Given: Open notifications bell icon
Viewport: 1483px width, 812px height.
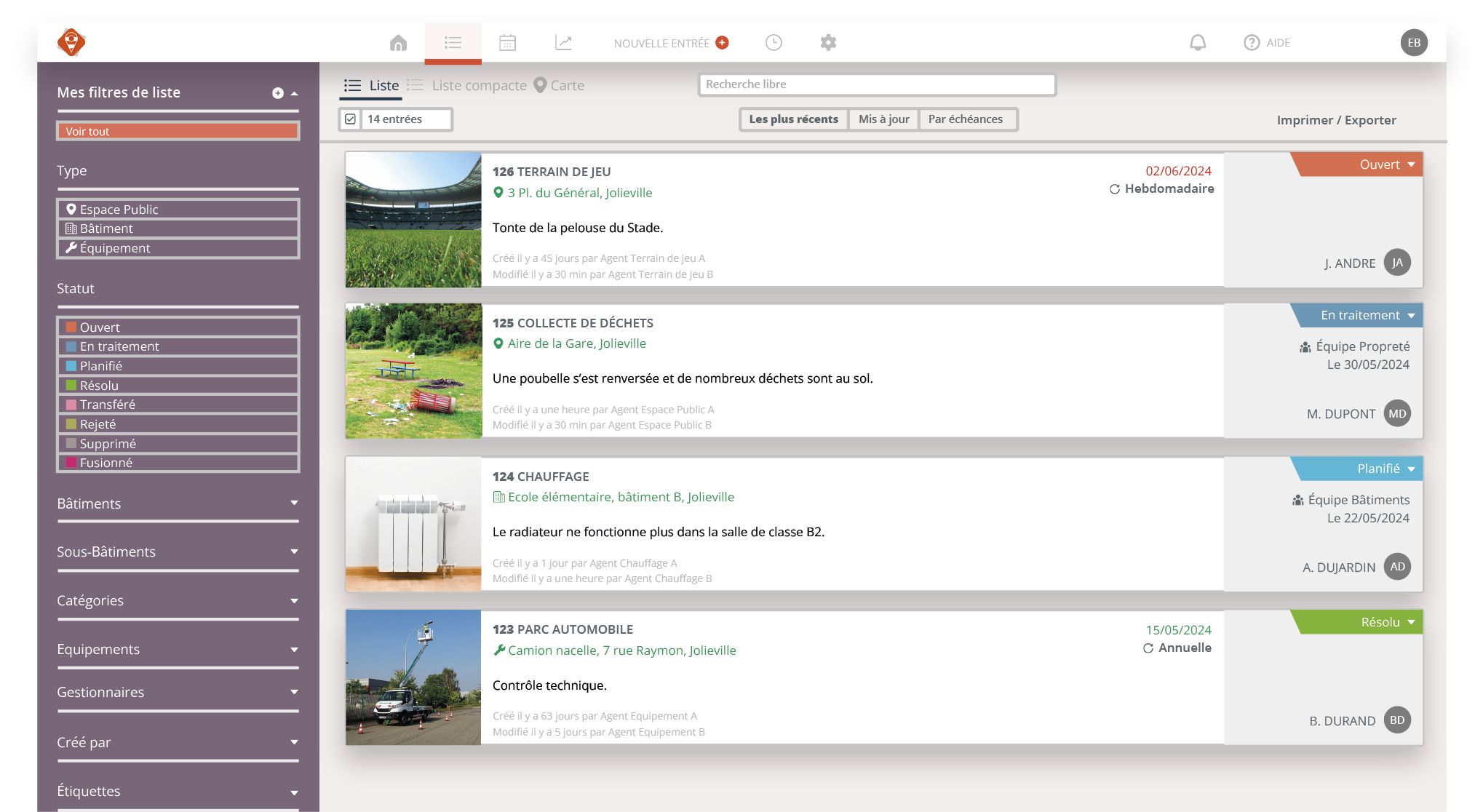Looking at the screenshot, I should [1198, 43].
